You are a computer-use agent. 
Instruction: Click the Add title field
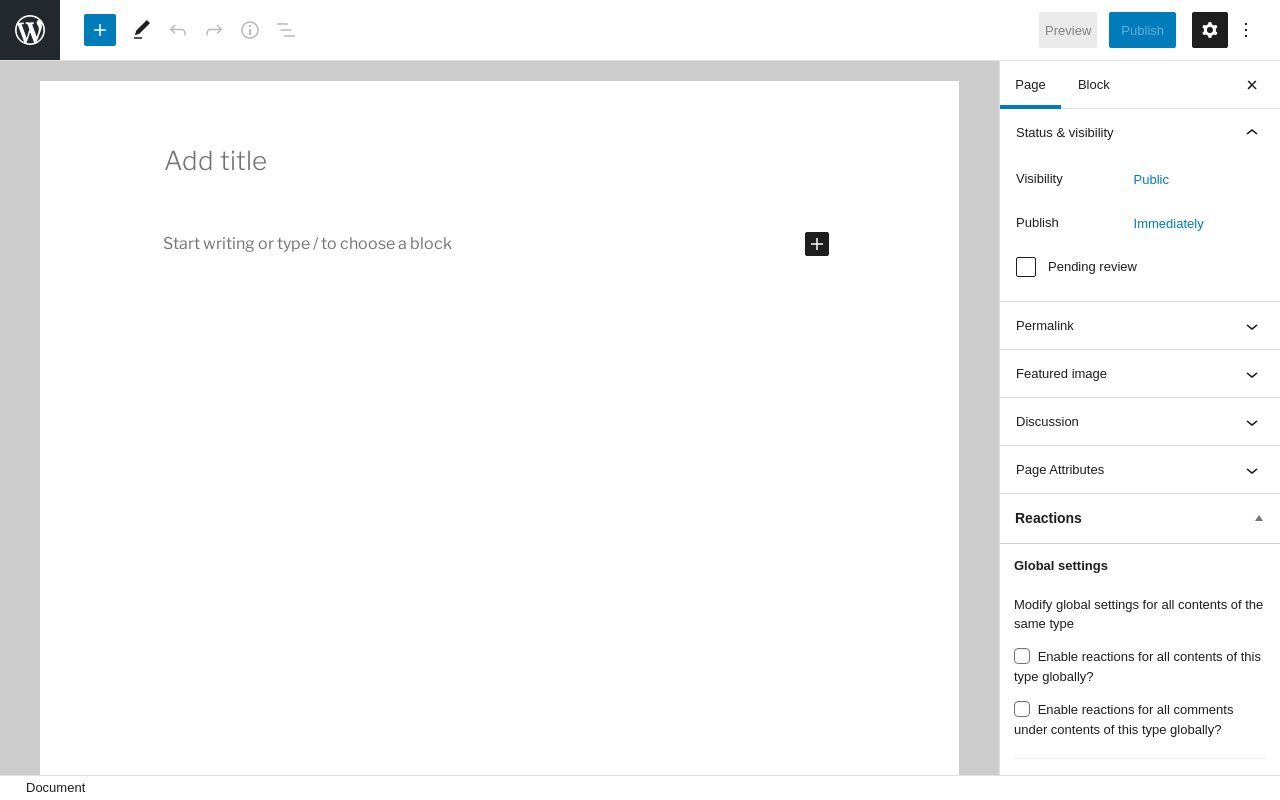[x=497, y=161]
